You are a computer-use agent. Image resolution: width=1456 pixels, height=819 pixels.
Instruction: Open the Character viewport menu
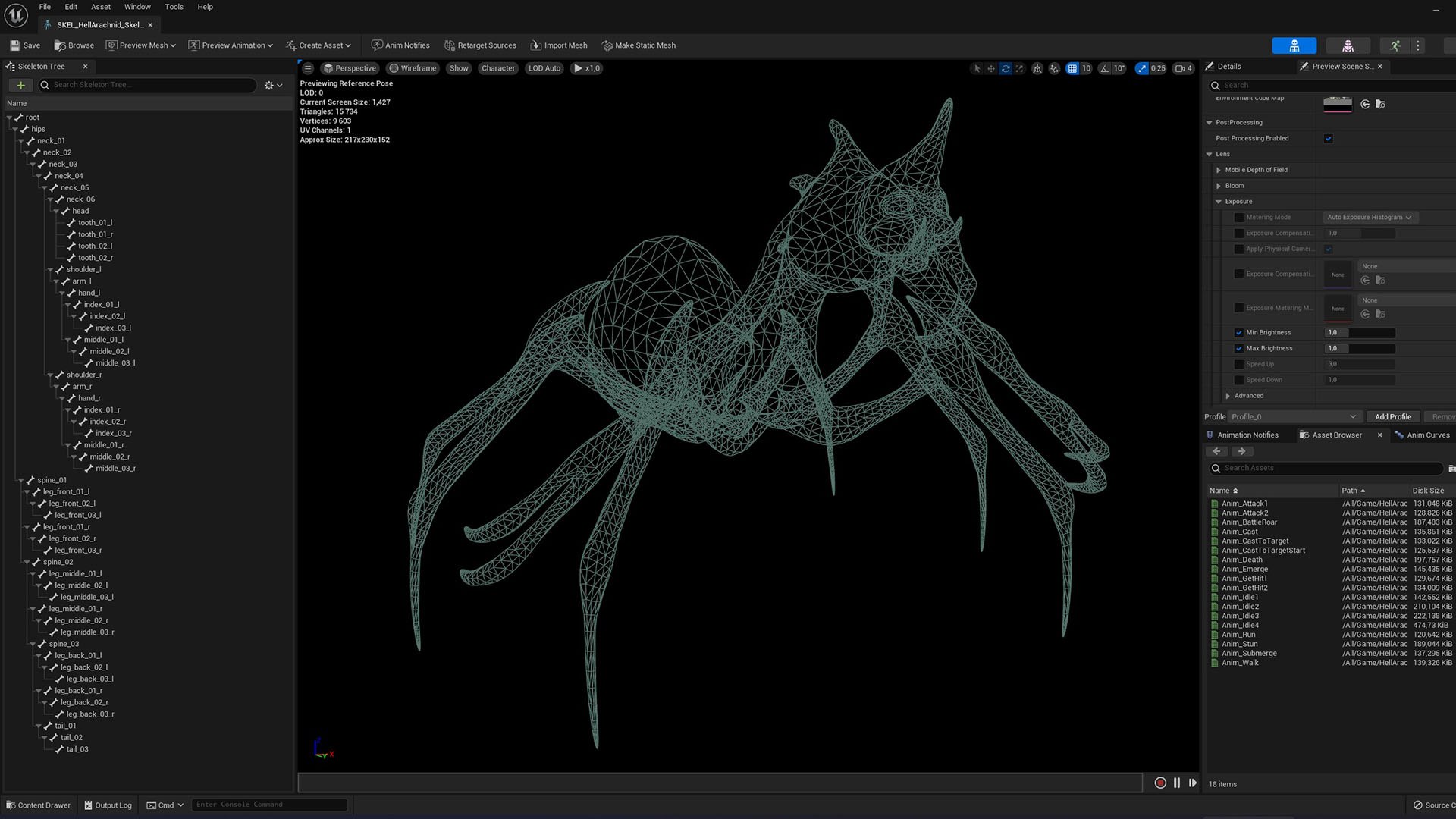pyautogui.click(x=498, y=68)
